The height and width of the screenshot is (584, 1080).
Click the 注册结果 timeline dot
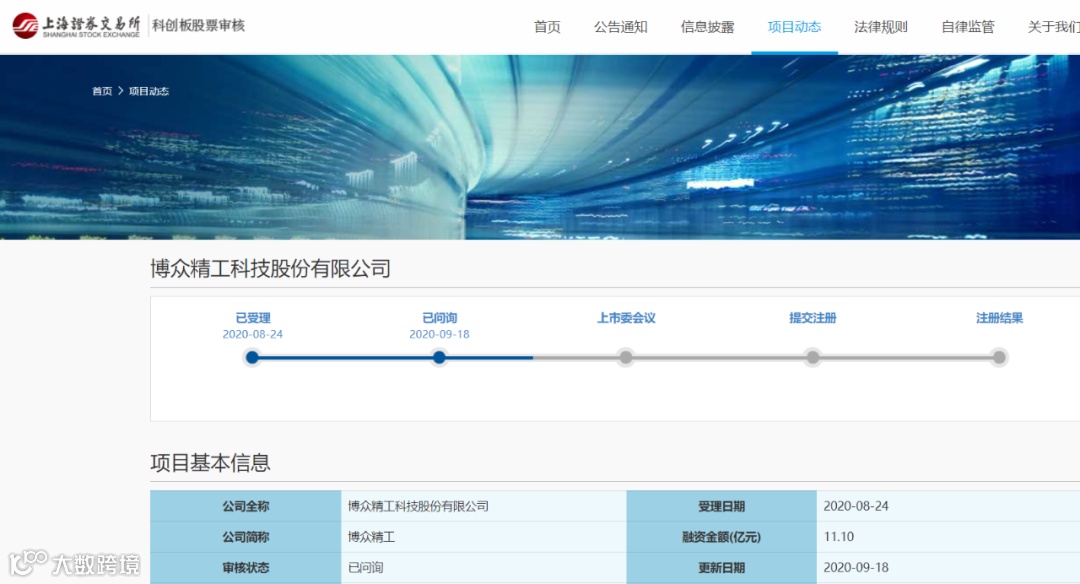pos(999,357)
